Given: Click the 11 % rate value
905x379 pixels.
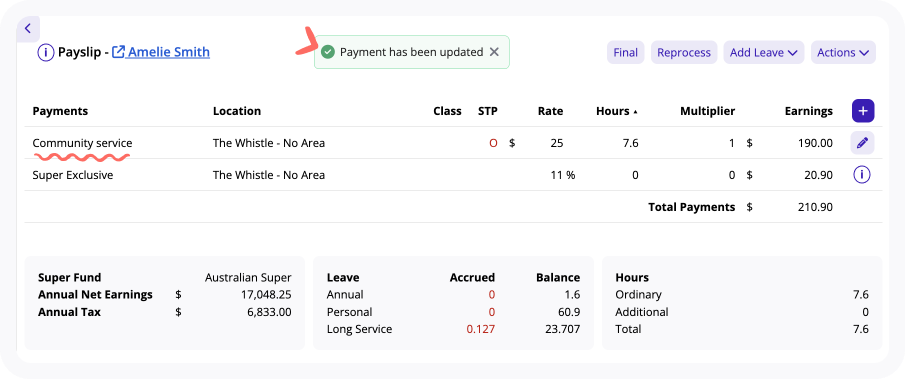Looking at the screenshot, I should (x=563, y=175).
